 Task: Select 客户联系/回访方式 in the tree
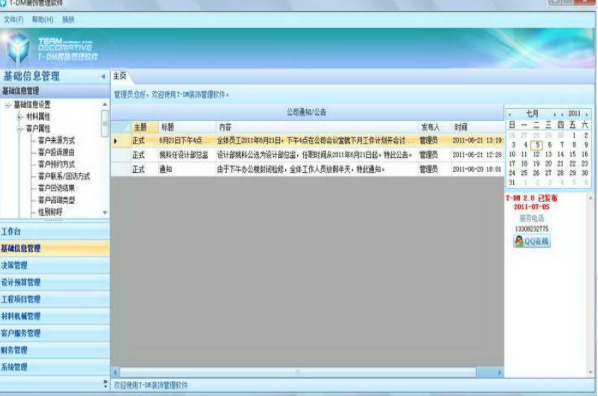point(64,176)
